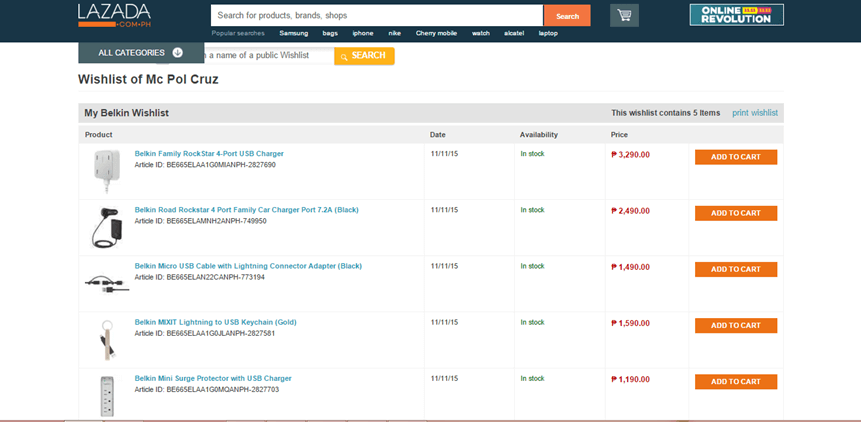This screenshot has width=861, height=422.
Task: Open Belkin Micro USB Cable link
Action: (x=248, y=266)
